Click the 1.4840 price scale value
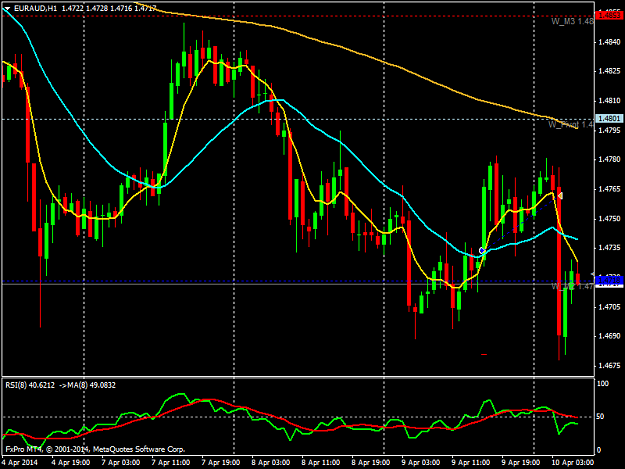 pyautogui.click(x=609, y=42)
